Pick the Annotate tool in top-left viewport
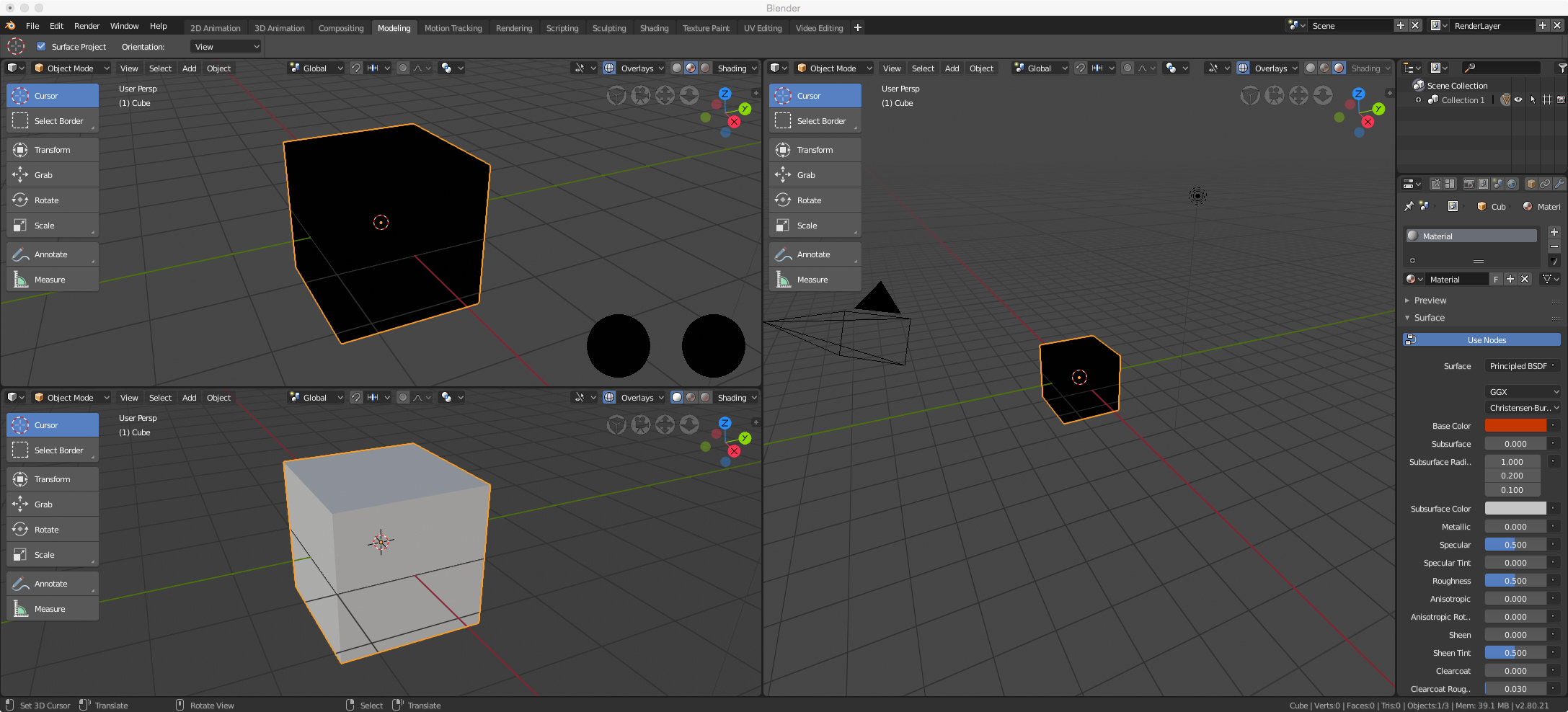The width and height of the screenshot is (1568, 712). [53, 254]
